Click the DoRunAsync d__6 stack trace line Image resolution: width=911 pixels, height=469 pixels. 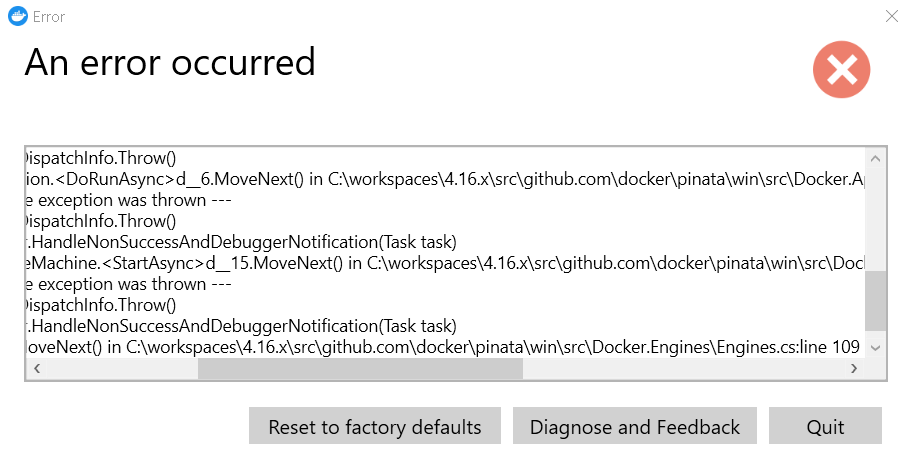pos(440,178)
